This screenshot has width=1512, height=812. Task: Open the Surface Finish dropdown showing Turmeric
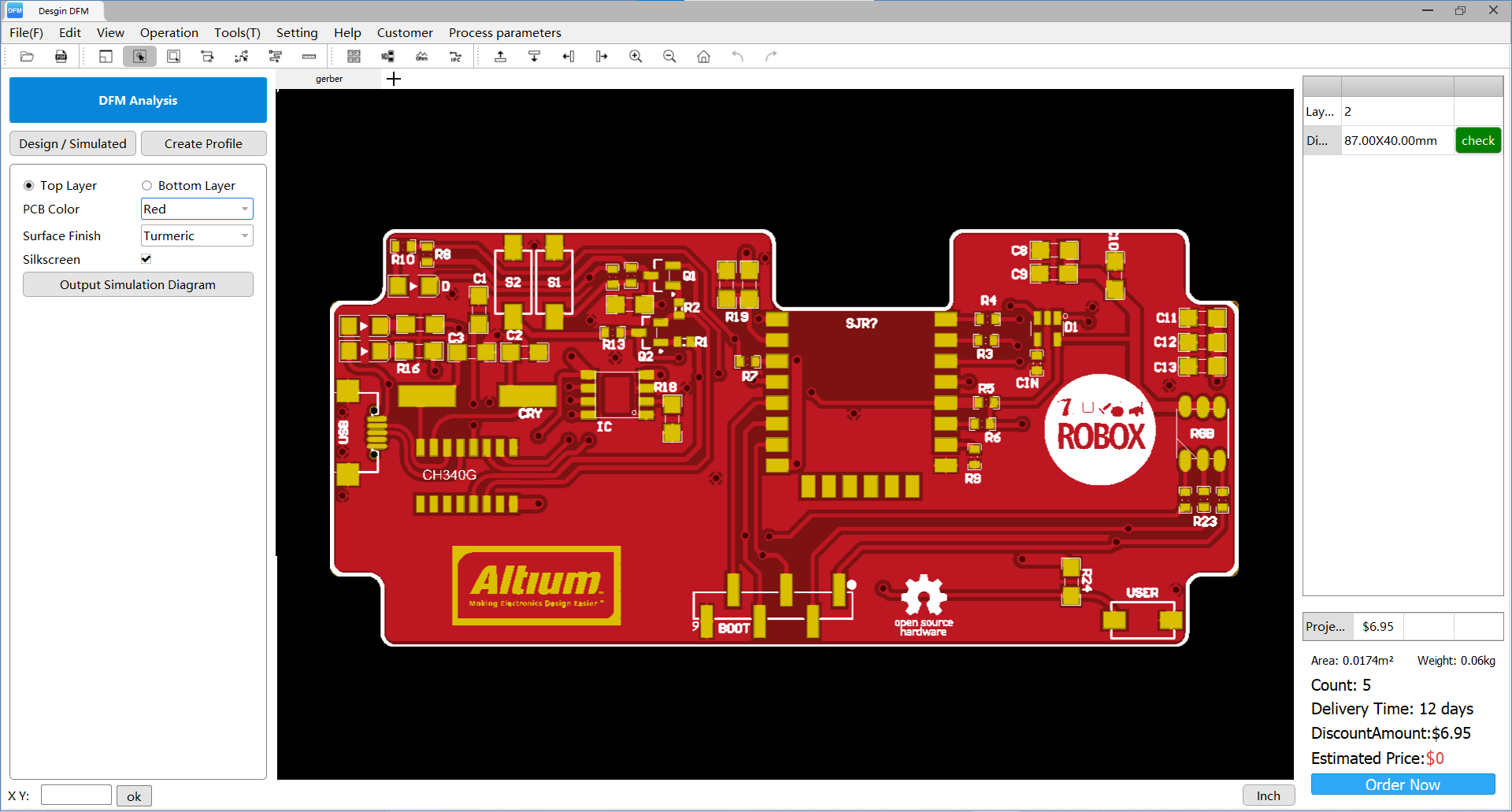pyautogui.click(x=245, y=235)
